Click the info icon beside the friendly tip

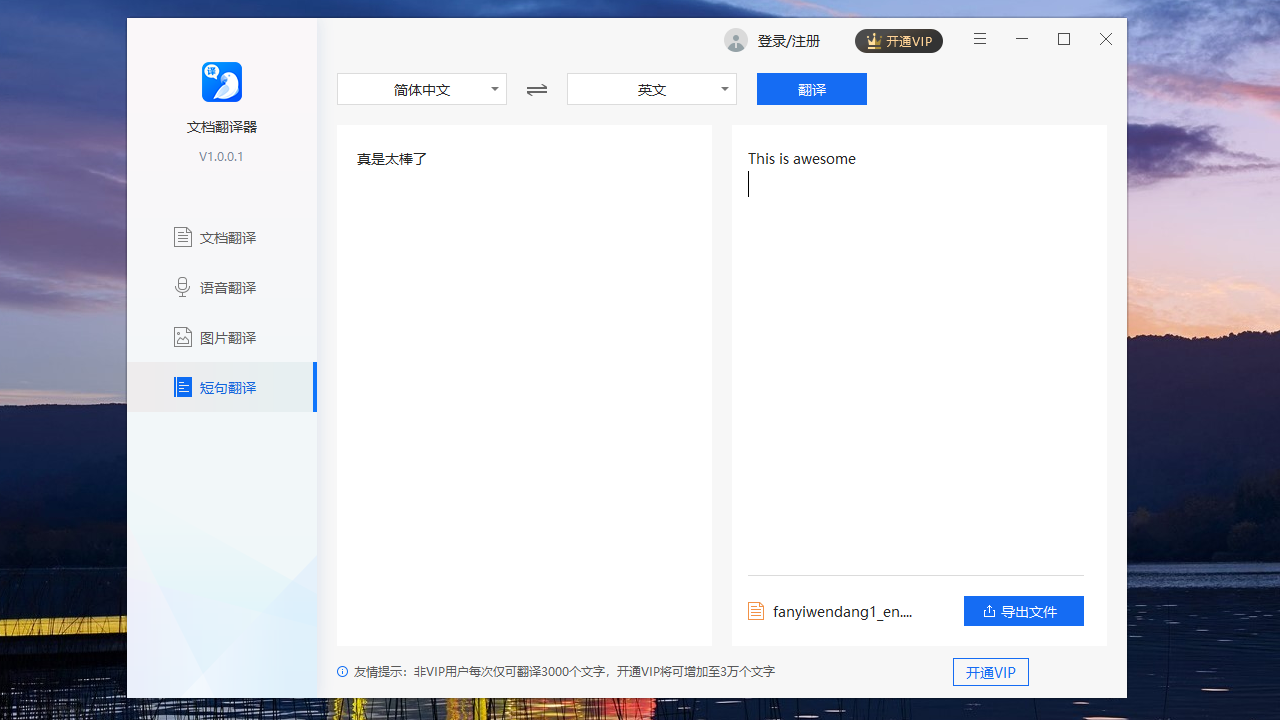coord(341,672)
